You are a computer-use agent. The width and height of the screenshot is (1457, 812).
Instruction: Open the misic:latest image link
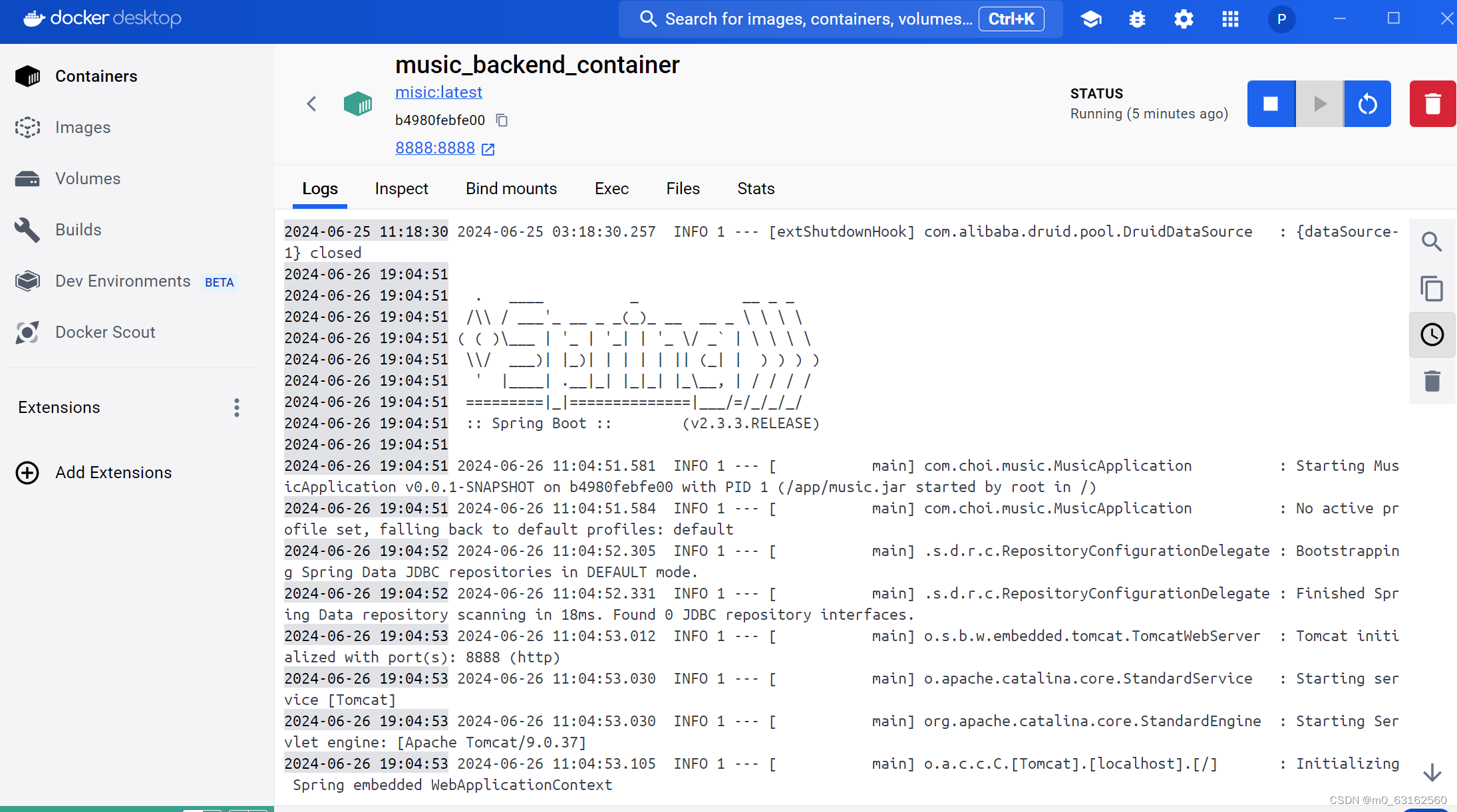(x=438, y=92)
